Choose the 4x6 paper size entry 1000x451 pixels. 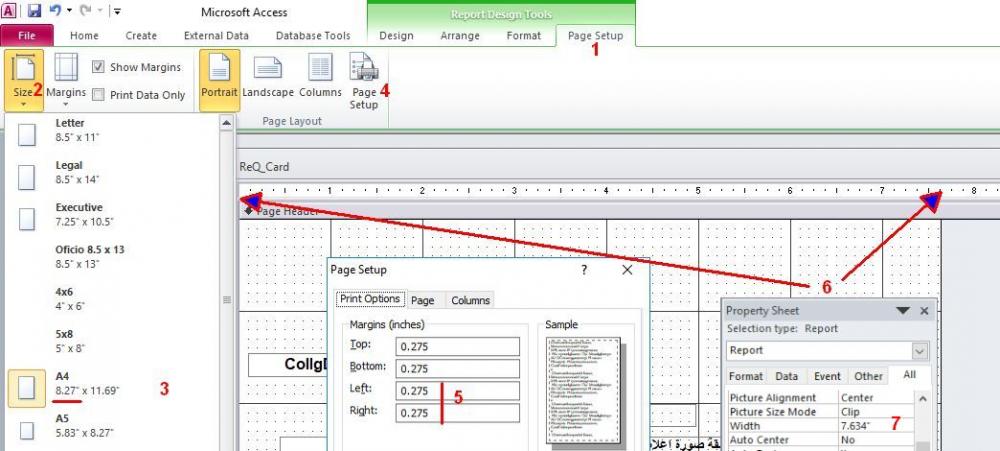(112, 299)
